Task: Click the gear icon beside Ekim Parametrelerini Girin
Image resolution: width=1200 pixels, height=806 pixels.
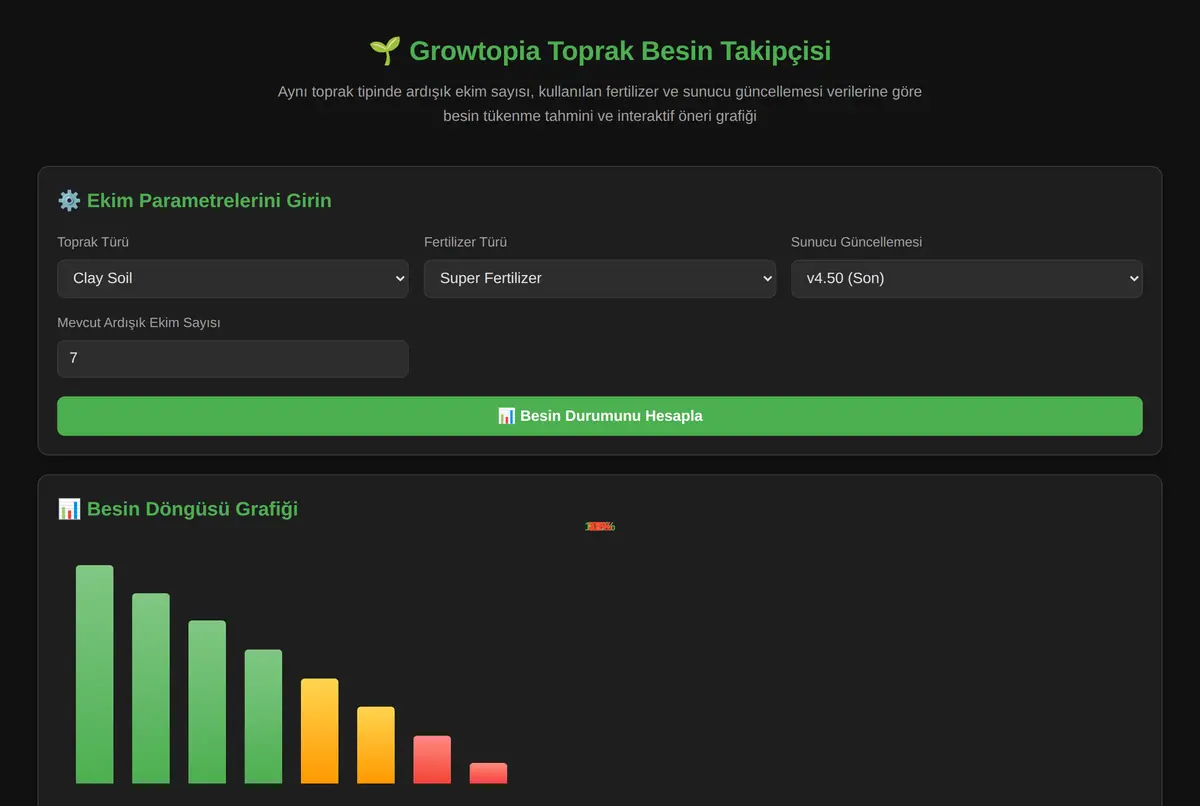Action: coord(69,200)
